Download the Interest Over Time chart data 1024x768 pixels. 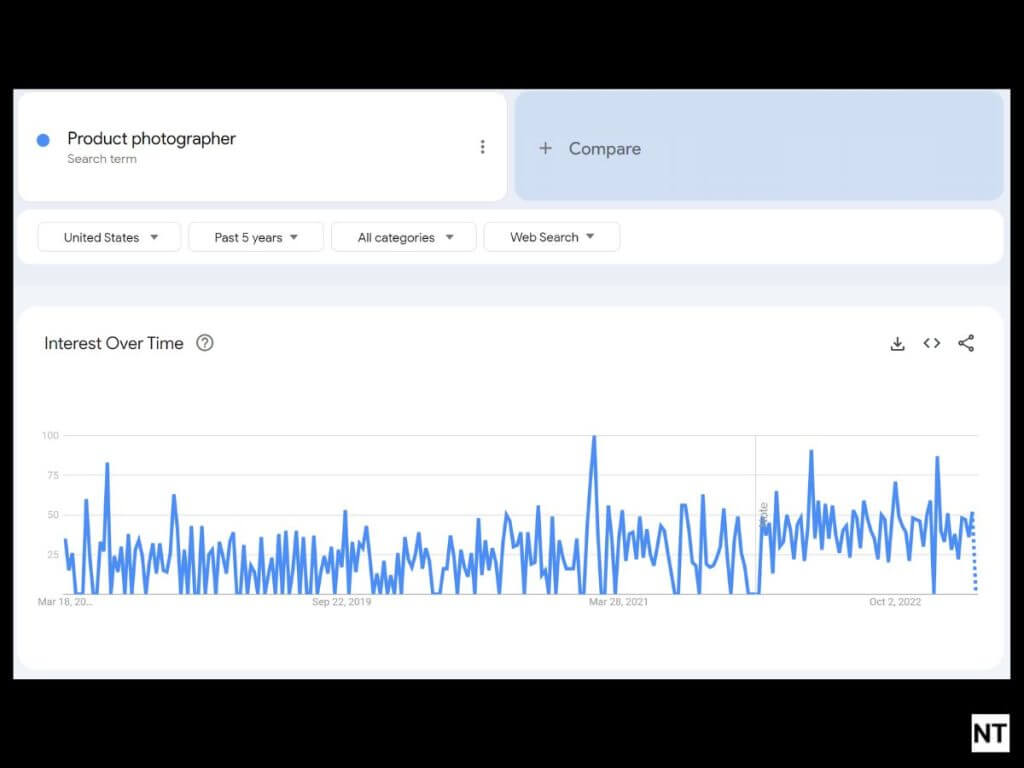click(x=897, y=343)
